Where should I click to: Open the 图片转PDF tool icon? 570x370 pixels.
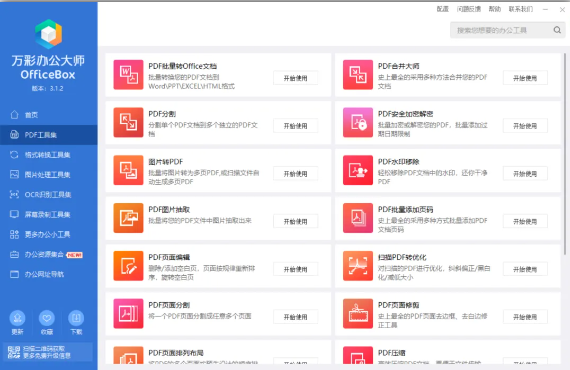128,170
